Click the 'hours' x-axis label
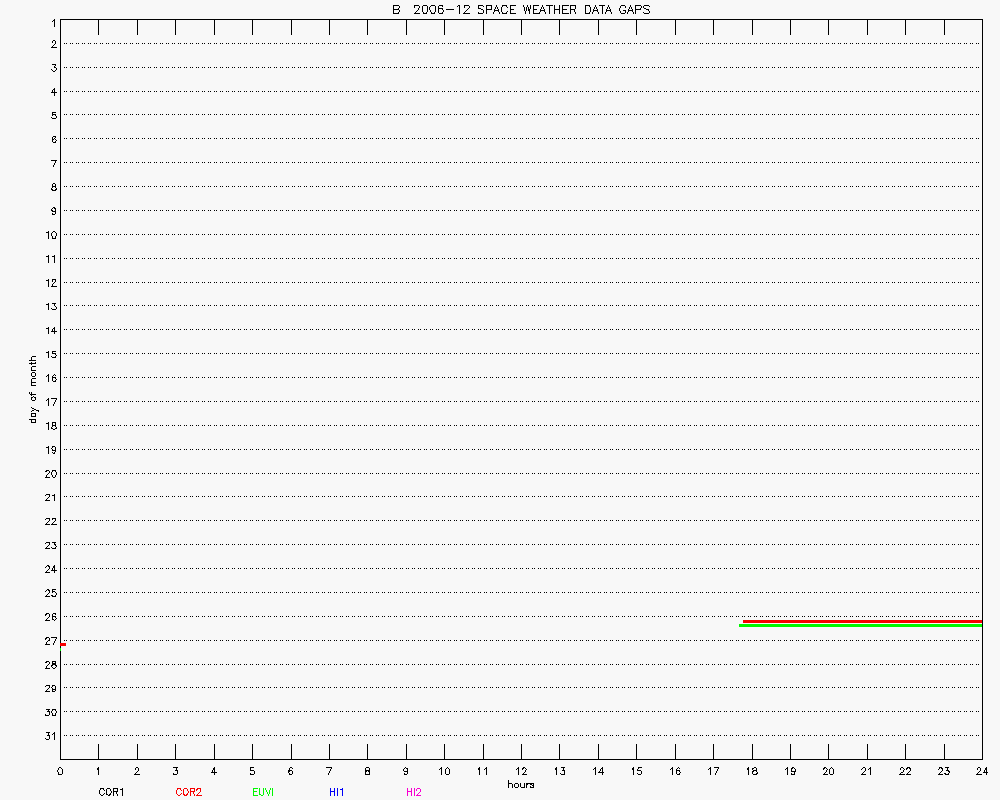Image resolution: width=1000 pixels, height=800 pixels. [x=521, y=785]
